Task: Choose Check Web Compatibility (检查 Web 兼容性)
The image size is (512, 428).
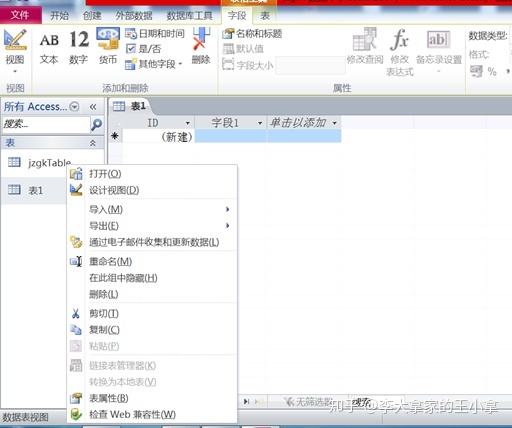Action: (x=153, y=414)
